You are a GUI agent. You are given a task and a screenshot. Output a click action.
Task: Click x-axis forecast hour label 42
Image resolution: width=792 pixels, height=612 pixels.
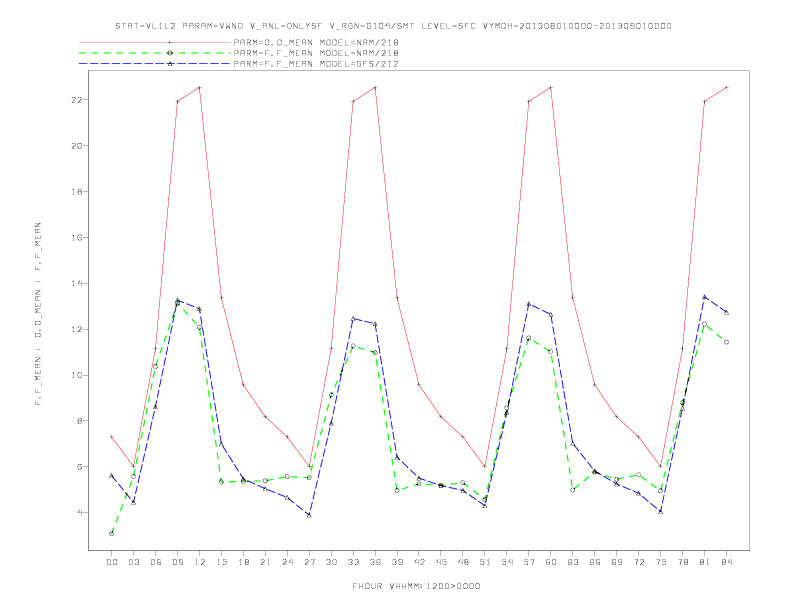coord(419,562)
